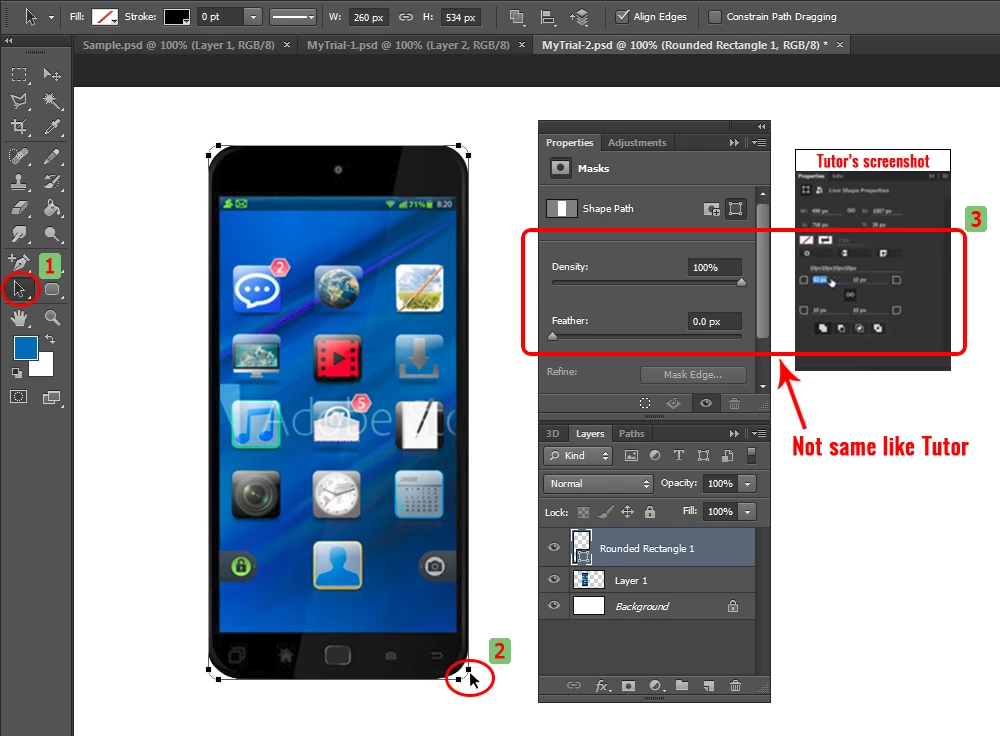This screenshot has height=736, width=1000.
Task: Open the Stroke color dropdown
Action: [x=177, y=17]
